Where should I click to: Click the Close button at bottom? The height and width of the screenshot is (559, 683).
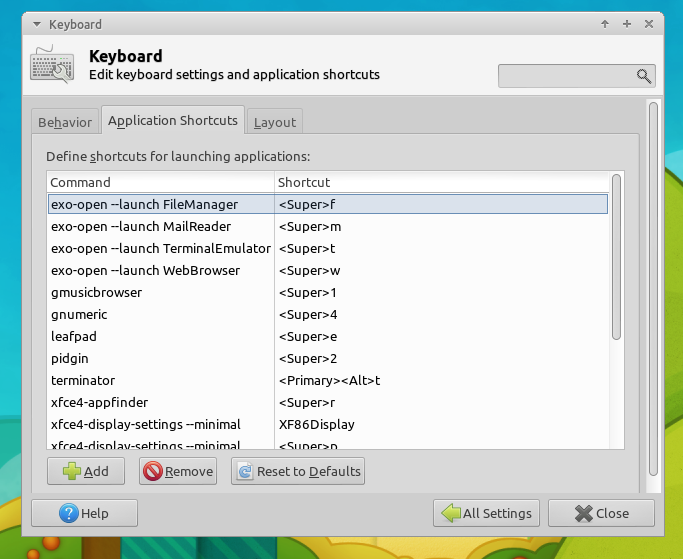601,513
